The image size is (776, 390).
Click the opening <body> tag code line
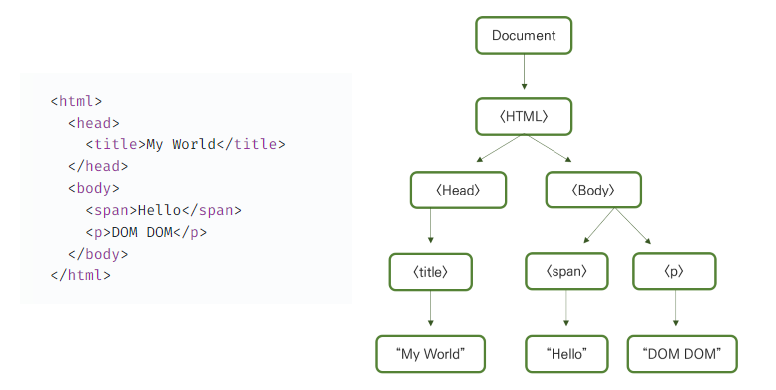[94, 189]
